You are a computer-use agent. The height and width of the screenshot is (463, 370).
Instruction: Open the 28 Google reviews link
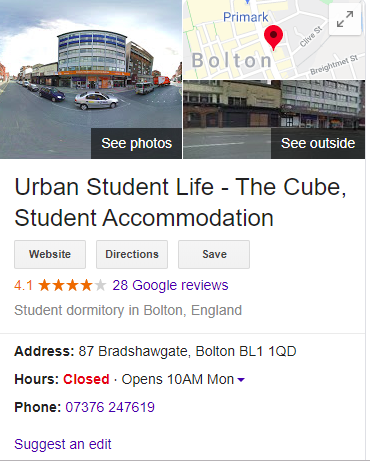[x=170, y=285]
